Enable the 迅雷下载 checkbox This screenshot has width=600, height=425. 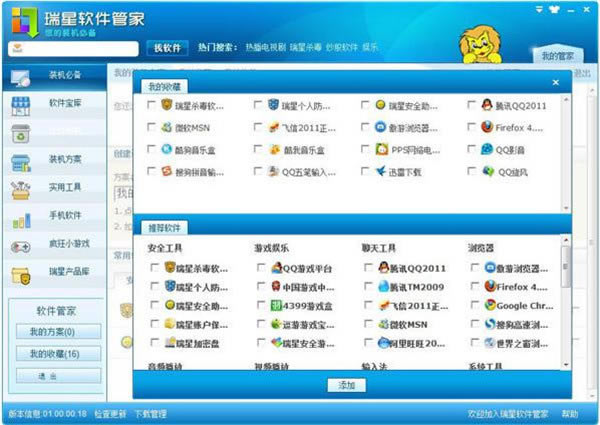[366, 172]
